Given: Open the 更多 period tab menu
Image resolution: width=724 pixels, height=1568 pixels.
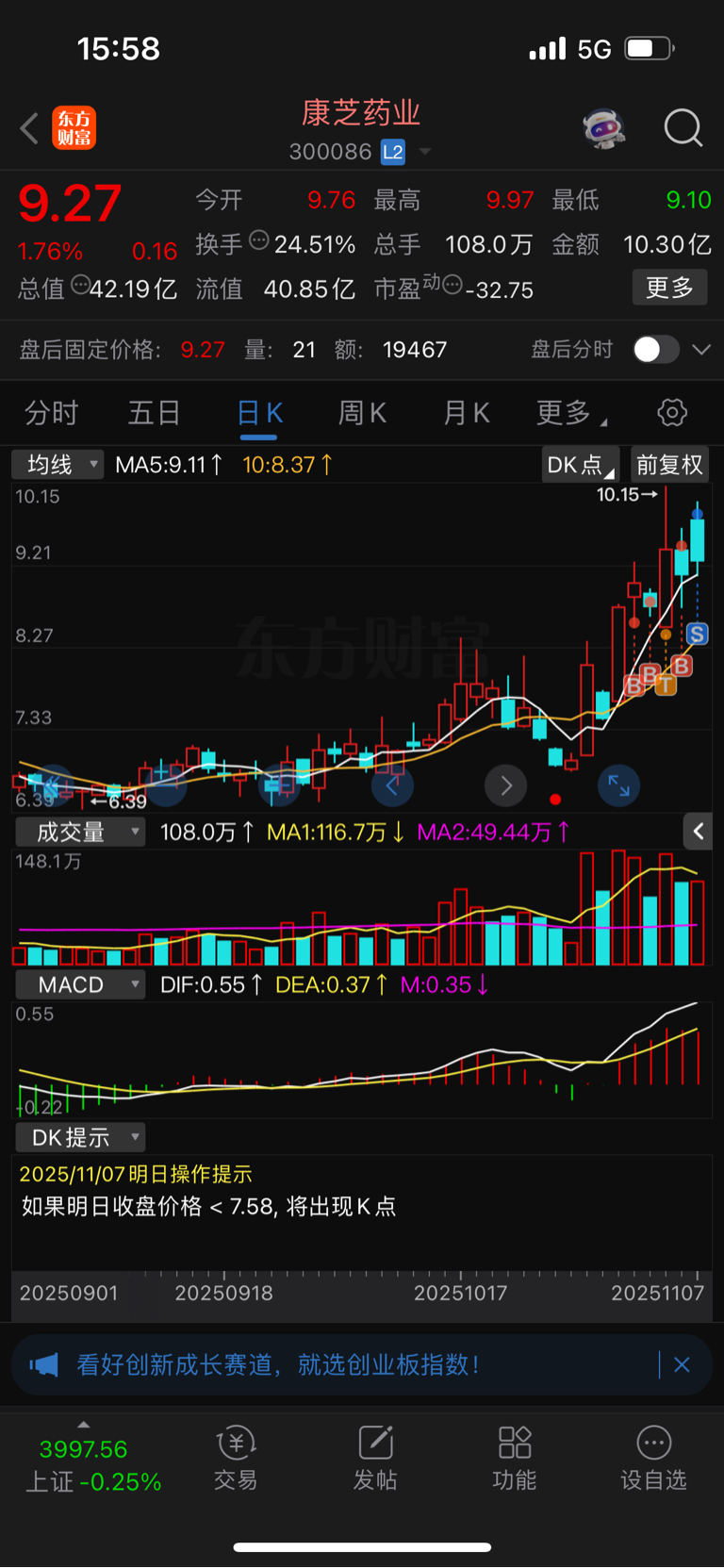Looking at the screenshot, I should tap(571, 413).
